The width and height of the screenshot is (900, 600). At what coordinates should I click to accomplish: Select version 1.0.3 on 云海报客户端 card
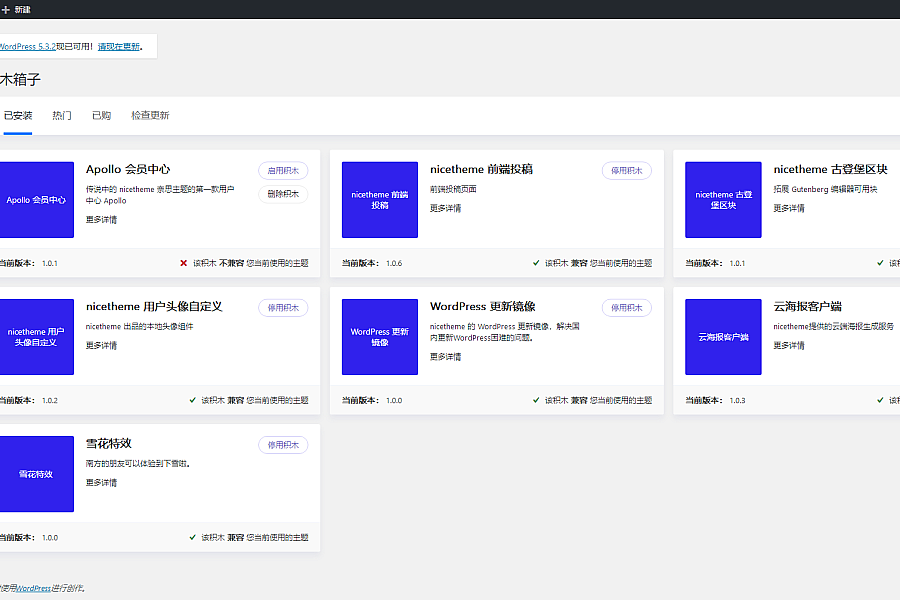tap(738, 400)
